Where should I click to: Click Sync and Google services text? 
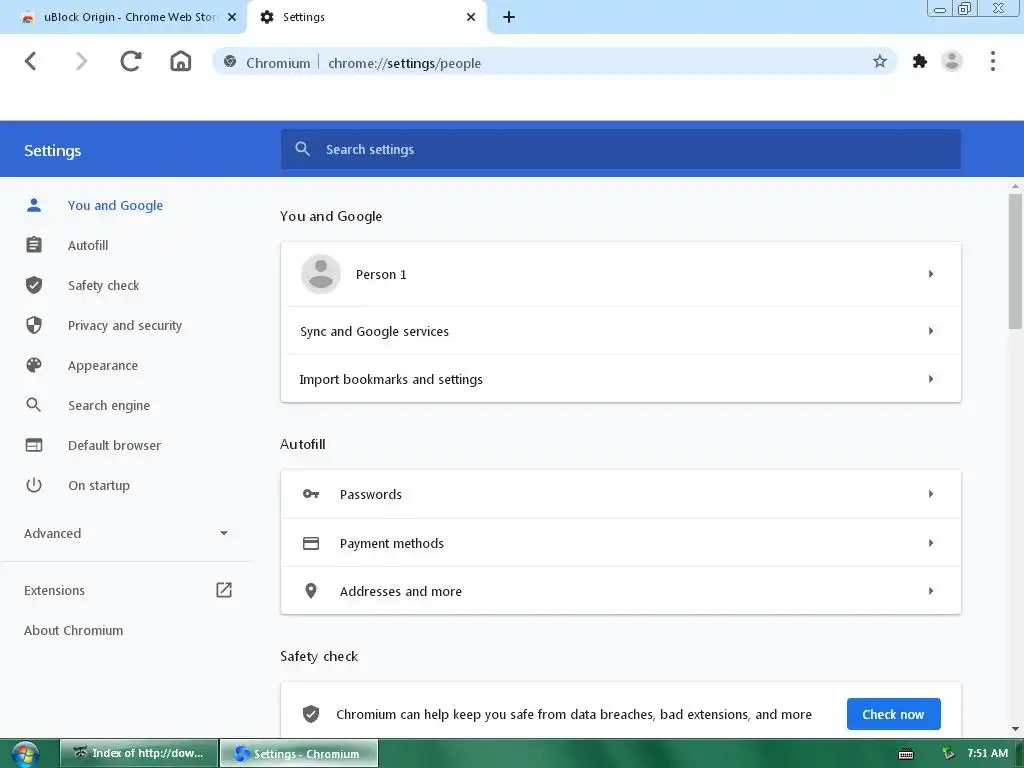pos(374,331)
